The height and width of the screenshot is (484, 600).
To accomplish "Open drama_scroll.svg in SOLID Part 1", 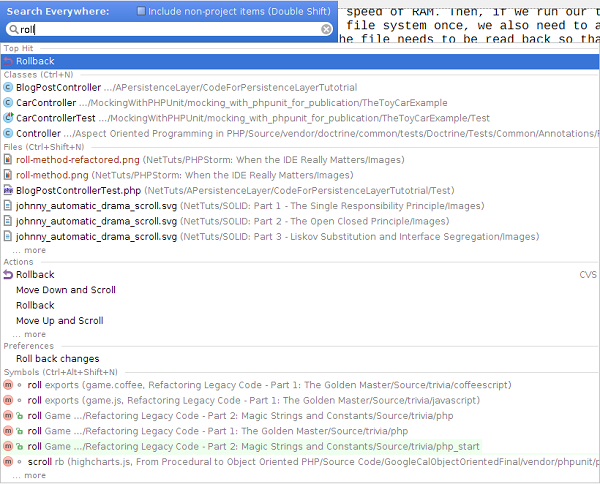I will (300, 206).
